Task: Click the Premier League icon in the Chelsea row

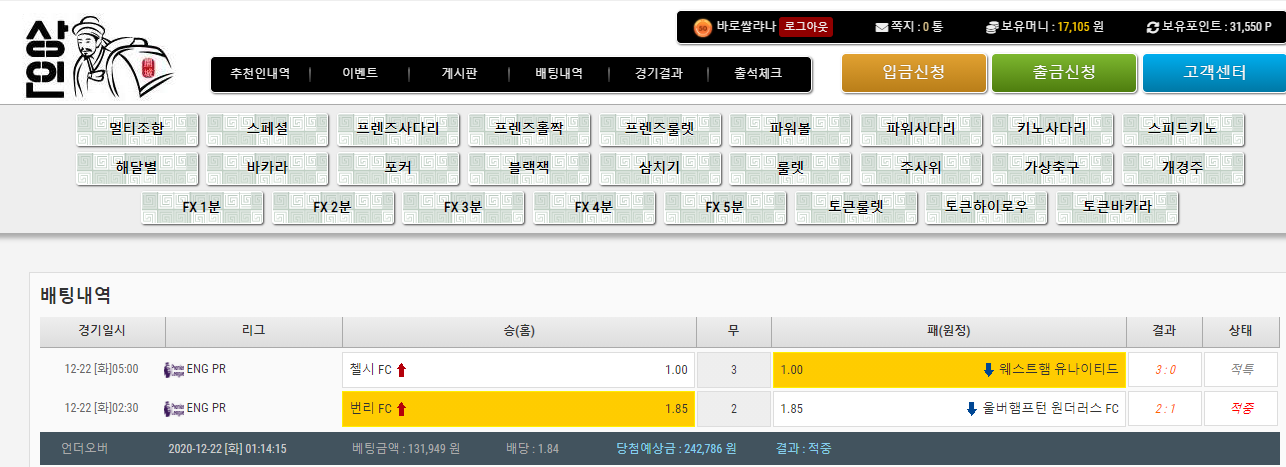Action: (173, 370)
